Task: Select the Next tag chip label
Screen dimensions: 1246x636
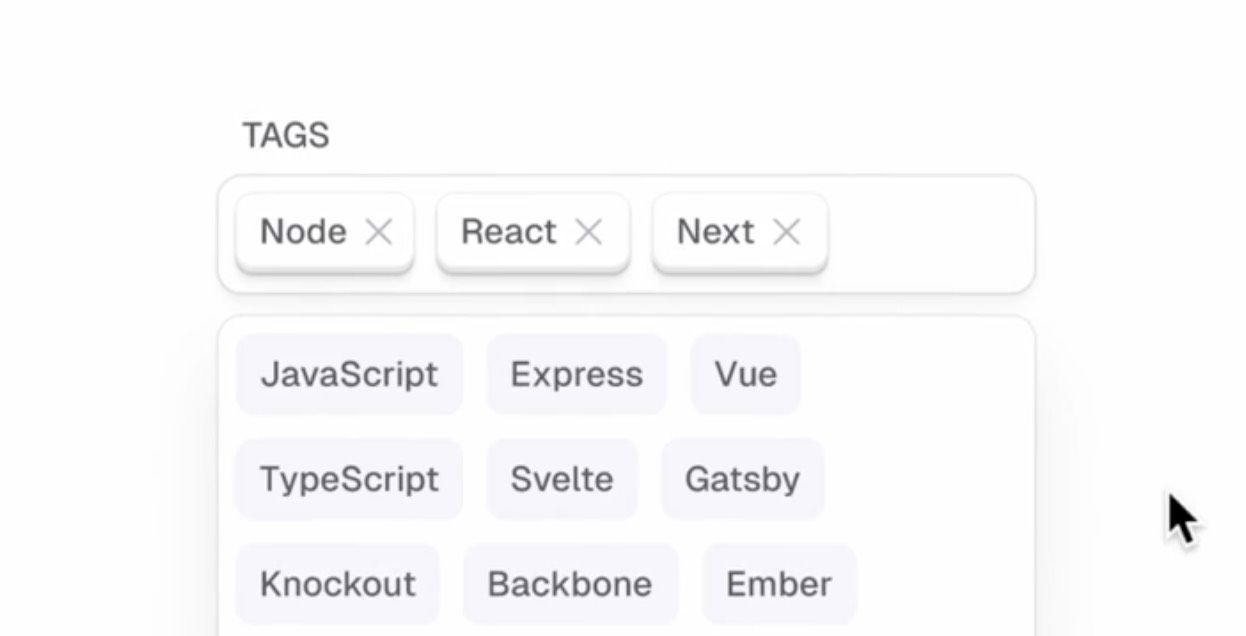Action: coord(715,232)
